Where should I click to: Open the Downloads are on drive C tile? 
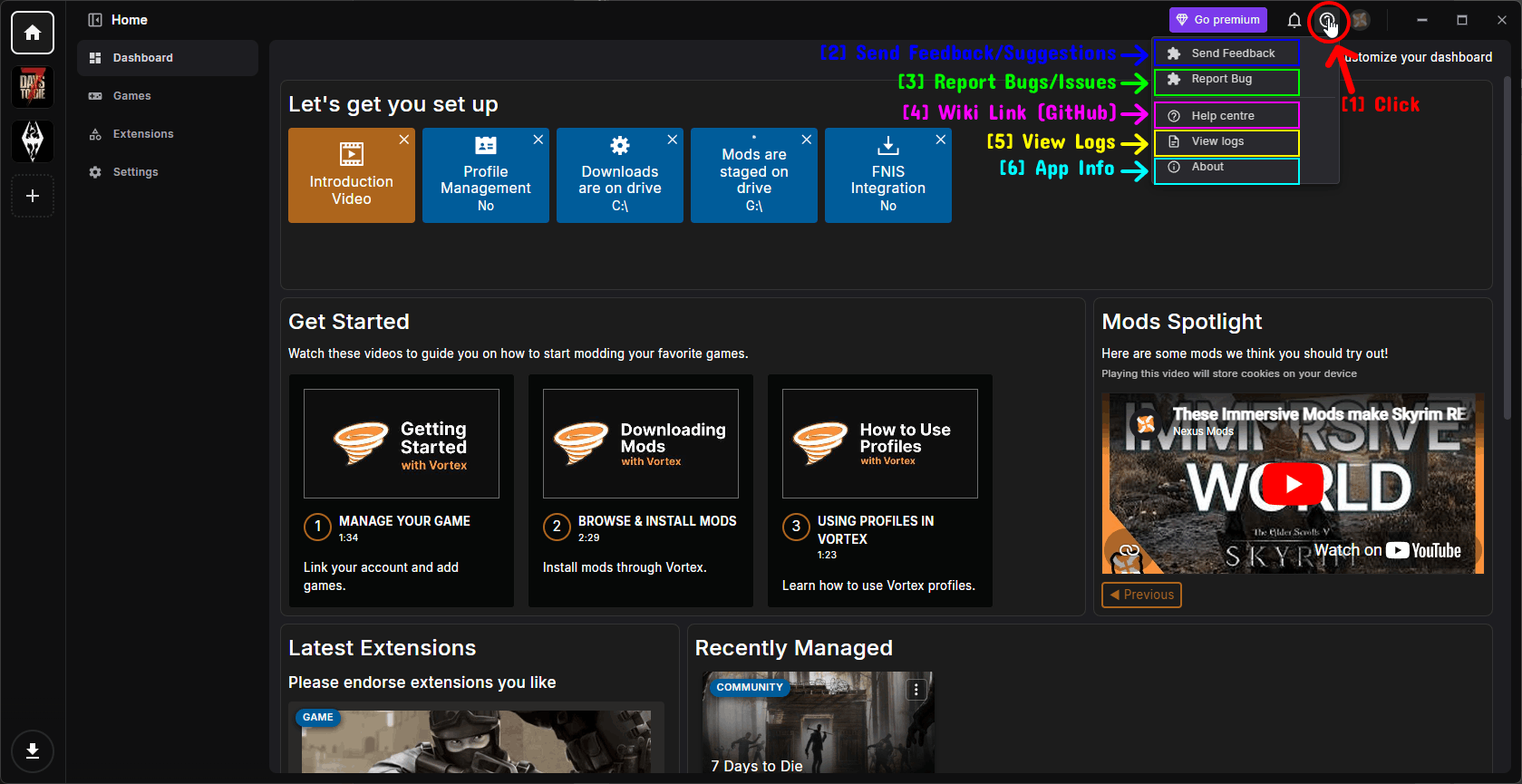(x=620, y=175)
